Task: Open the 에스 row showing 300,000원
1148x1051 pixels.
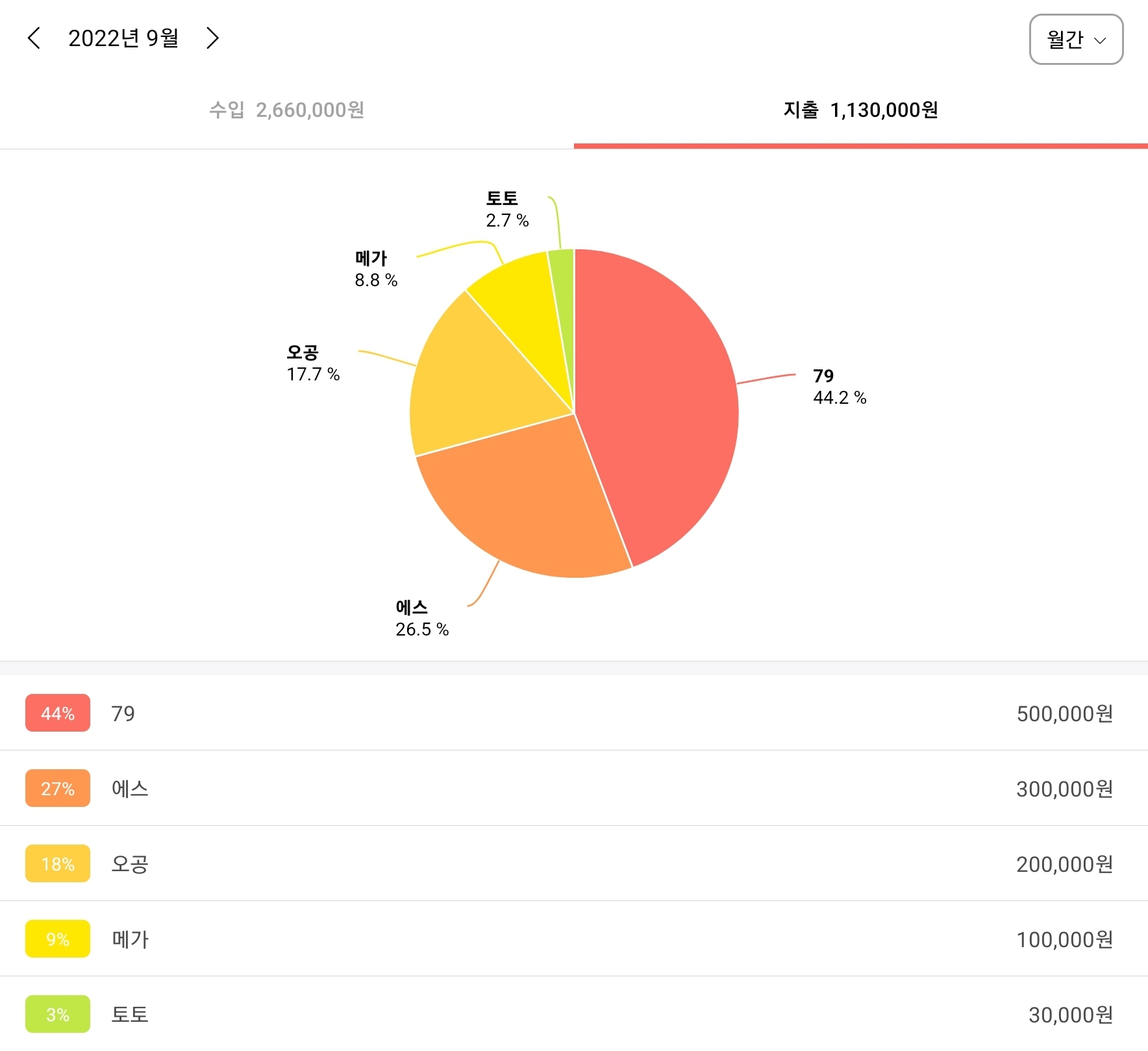Action: 574,788
